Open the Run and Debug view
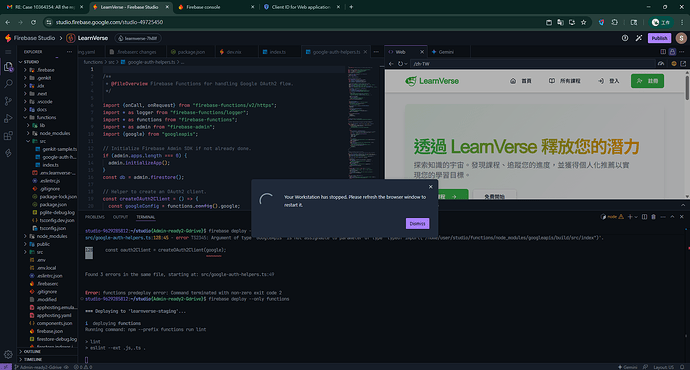 click(x=8, y=118)
